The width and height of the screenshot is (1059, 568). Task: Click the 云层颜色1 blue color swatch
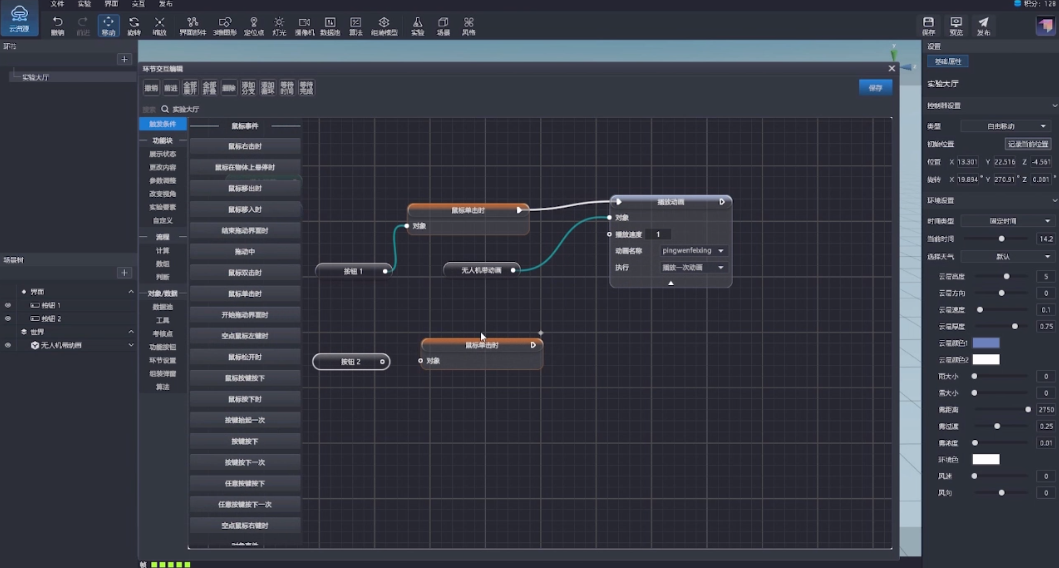[x=986, y=343]
